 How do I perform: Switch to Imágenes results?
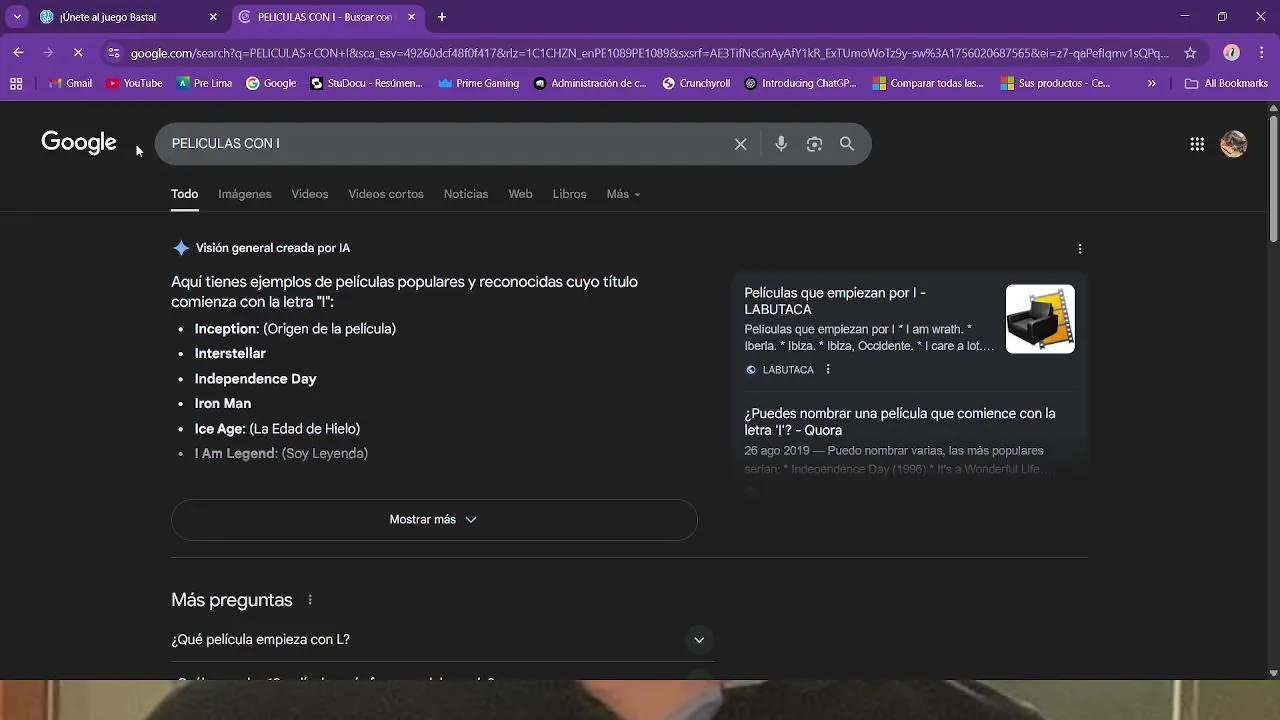245,194
